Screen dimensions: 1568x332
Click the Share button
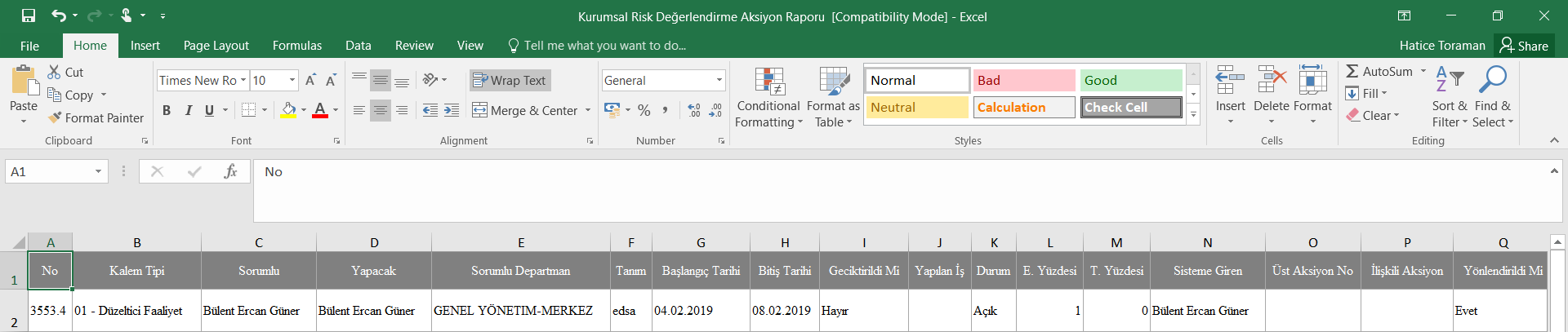1524,46
